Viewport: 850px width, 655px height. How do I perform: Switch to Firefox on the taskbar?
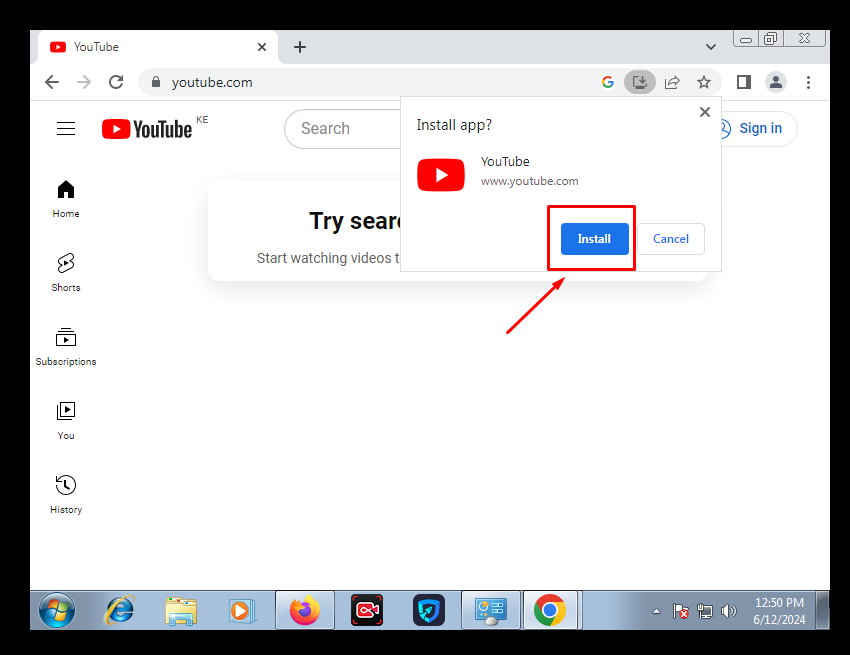pyautogui.click(x=305, y=611)
